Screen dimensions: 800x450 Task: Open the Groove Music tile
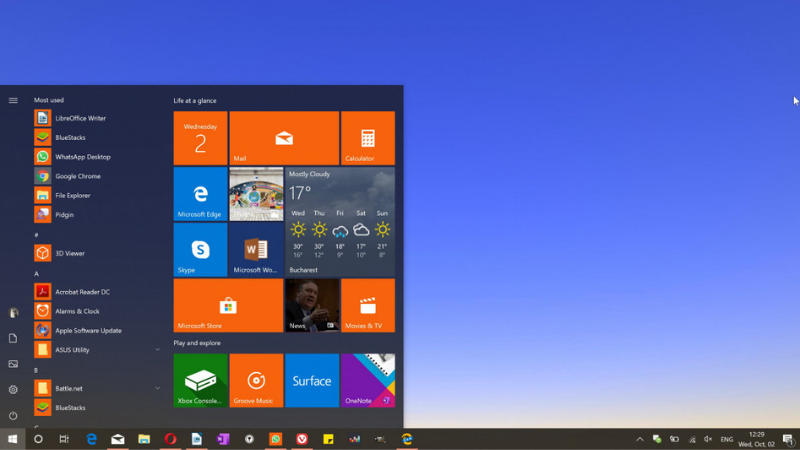click(256, 381)
